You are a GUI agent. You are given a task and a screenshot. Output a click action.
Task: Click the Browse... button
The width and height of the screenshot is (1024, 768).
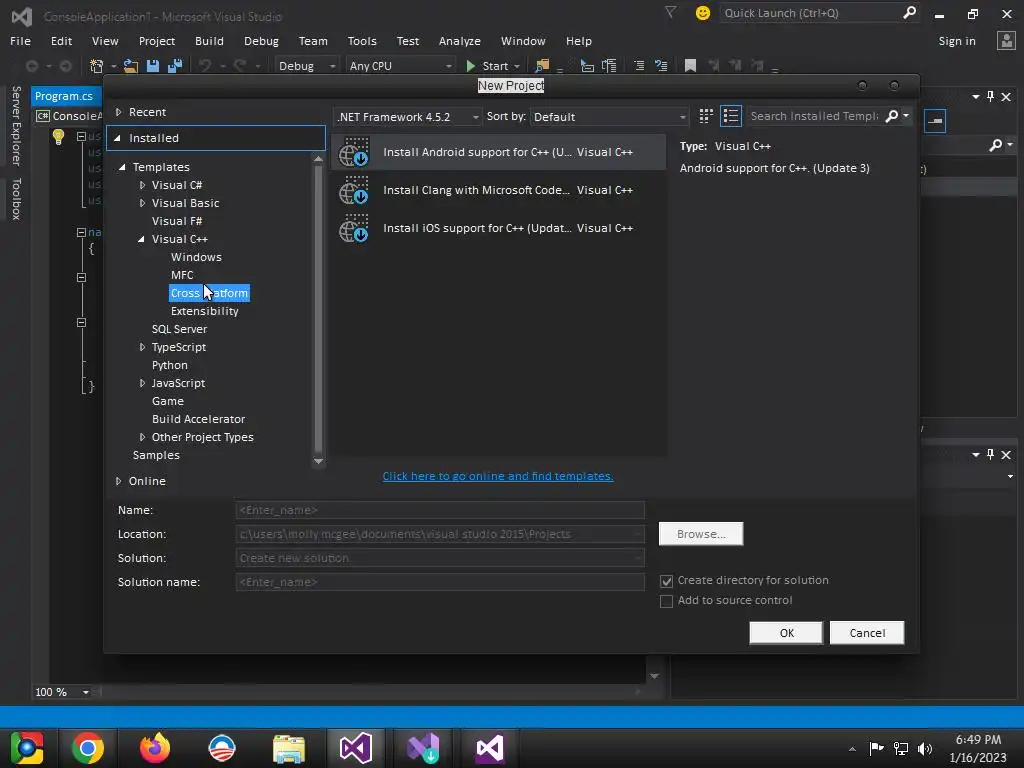point(701,534)
